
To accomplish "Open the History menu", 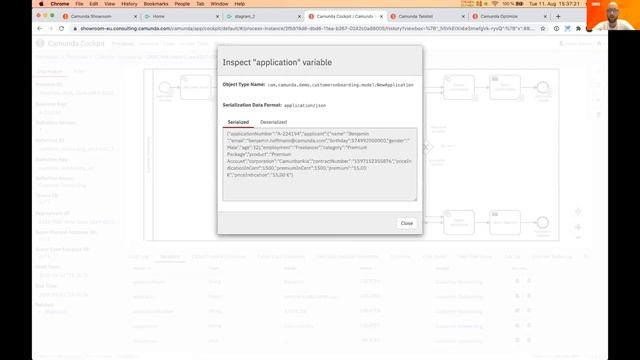I will tap(129, 4).
